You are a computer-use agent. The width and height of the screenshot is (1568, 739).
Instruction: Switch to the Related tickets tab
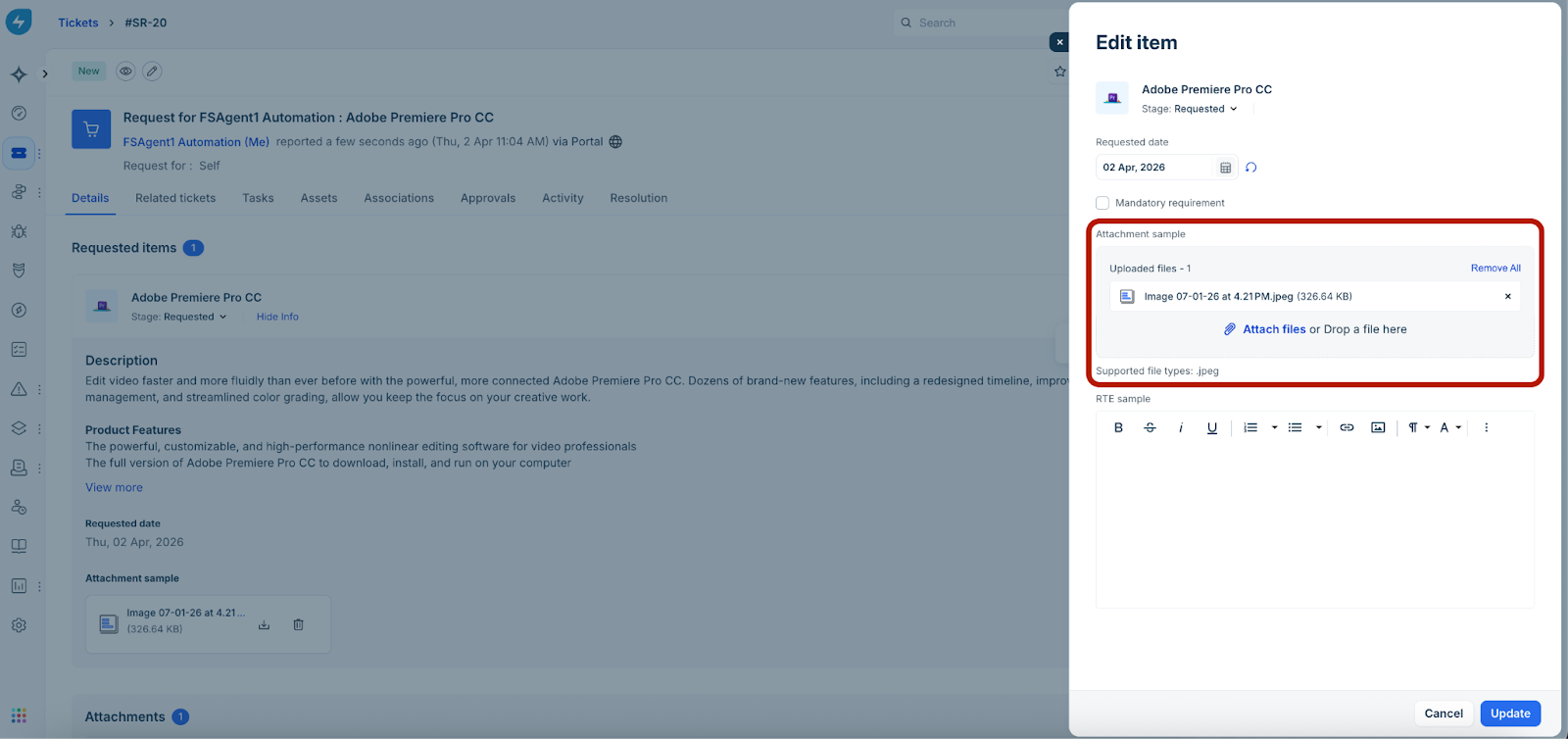pos(175,198)
